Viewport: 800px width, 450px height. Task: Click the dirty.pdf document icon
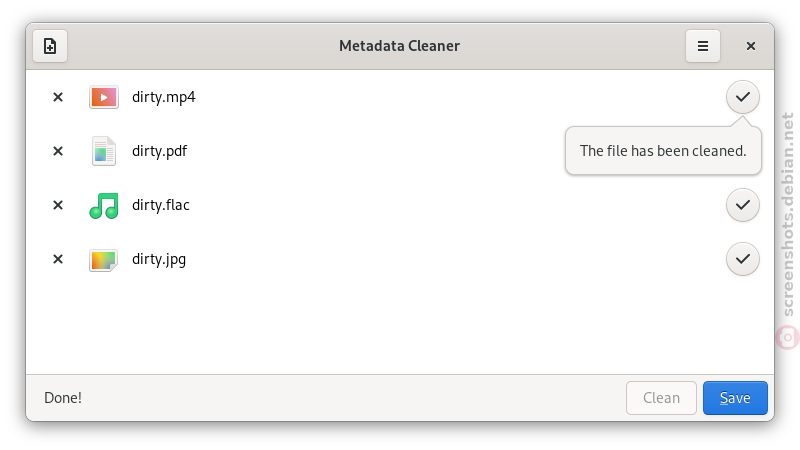(x=104, y=151)
